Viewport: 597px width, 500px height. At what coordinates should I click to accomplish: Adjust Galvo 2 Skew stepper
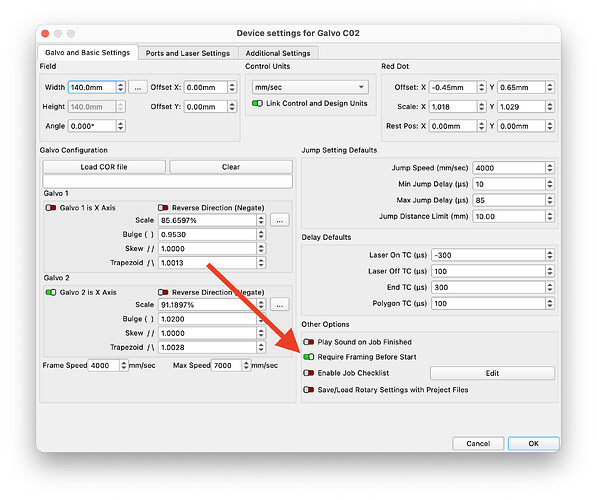(261, 333)
